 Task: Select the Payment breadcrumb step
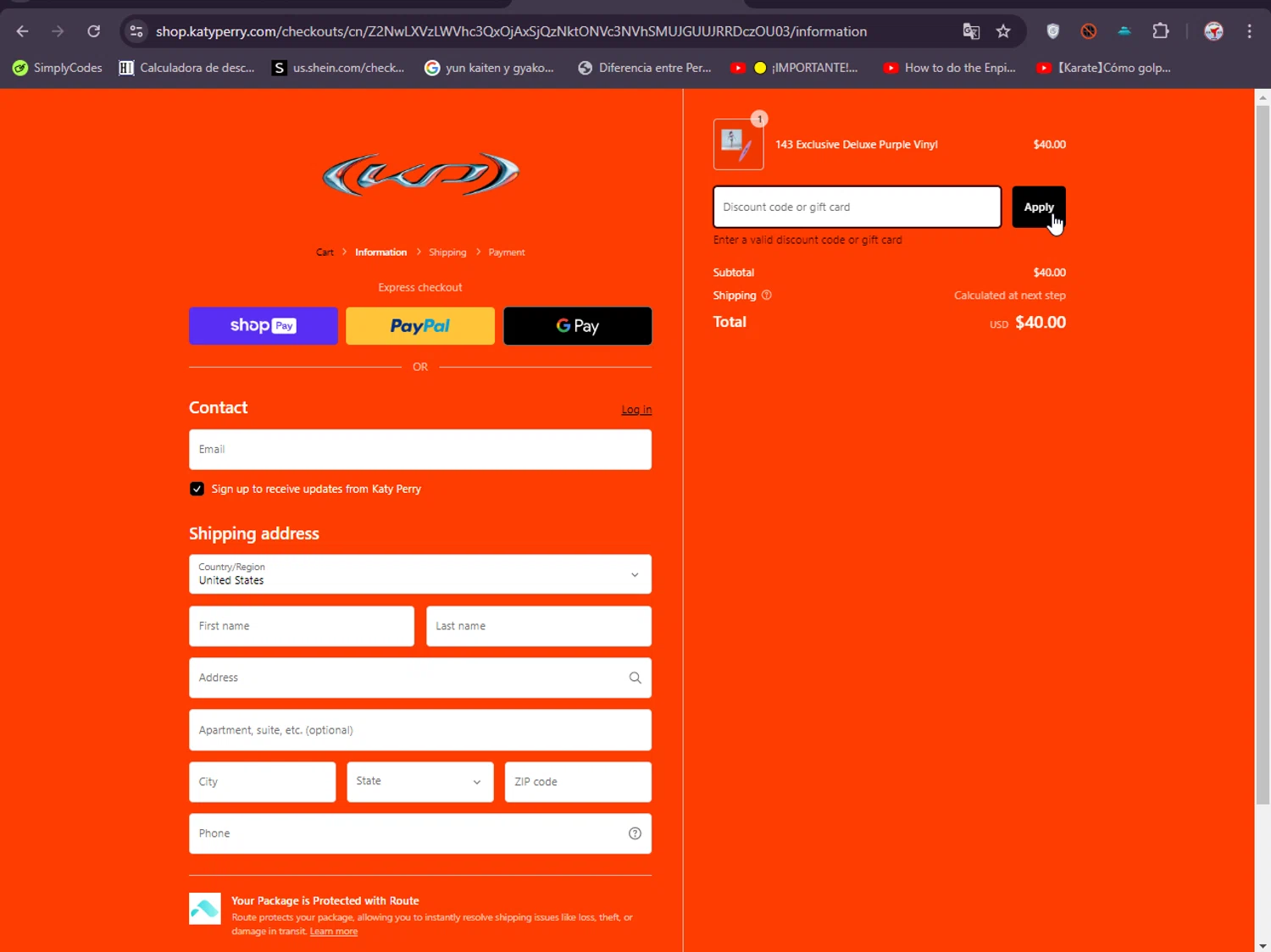507,252
